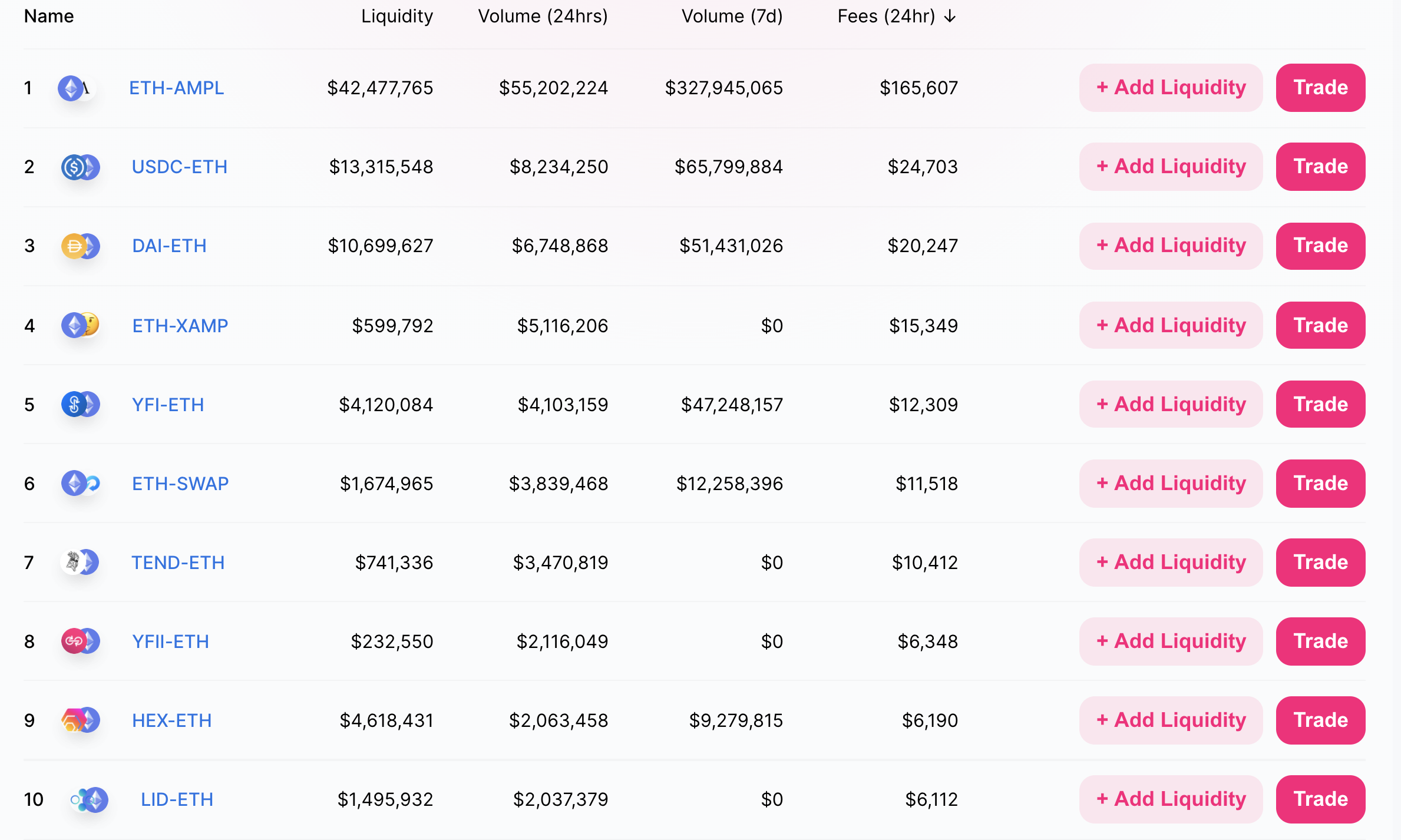Open the YFII-ETH pair link
1401x840 pixels.
point(171,641)
